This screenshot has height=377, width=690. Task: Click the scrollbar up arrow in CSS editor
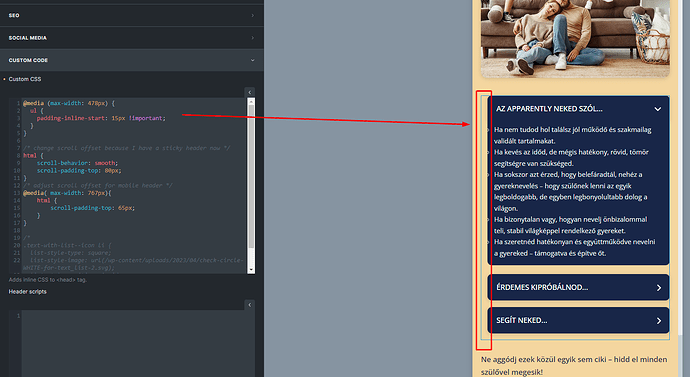[x=251, y=102]
